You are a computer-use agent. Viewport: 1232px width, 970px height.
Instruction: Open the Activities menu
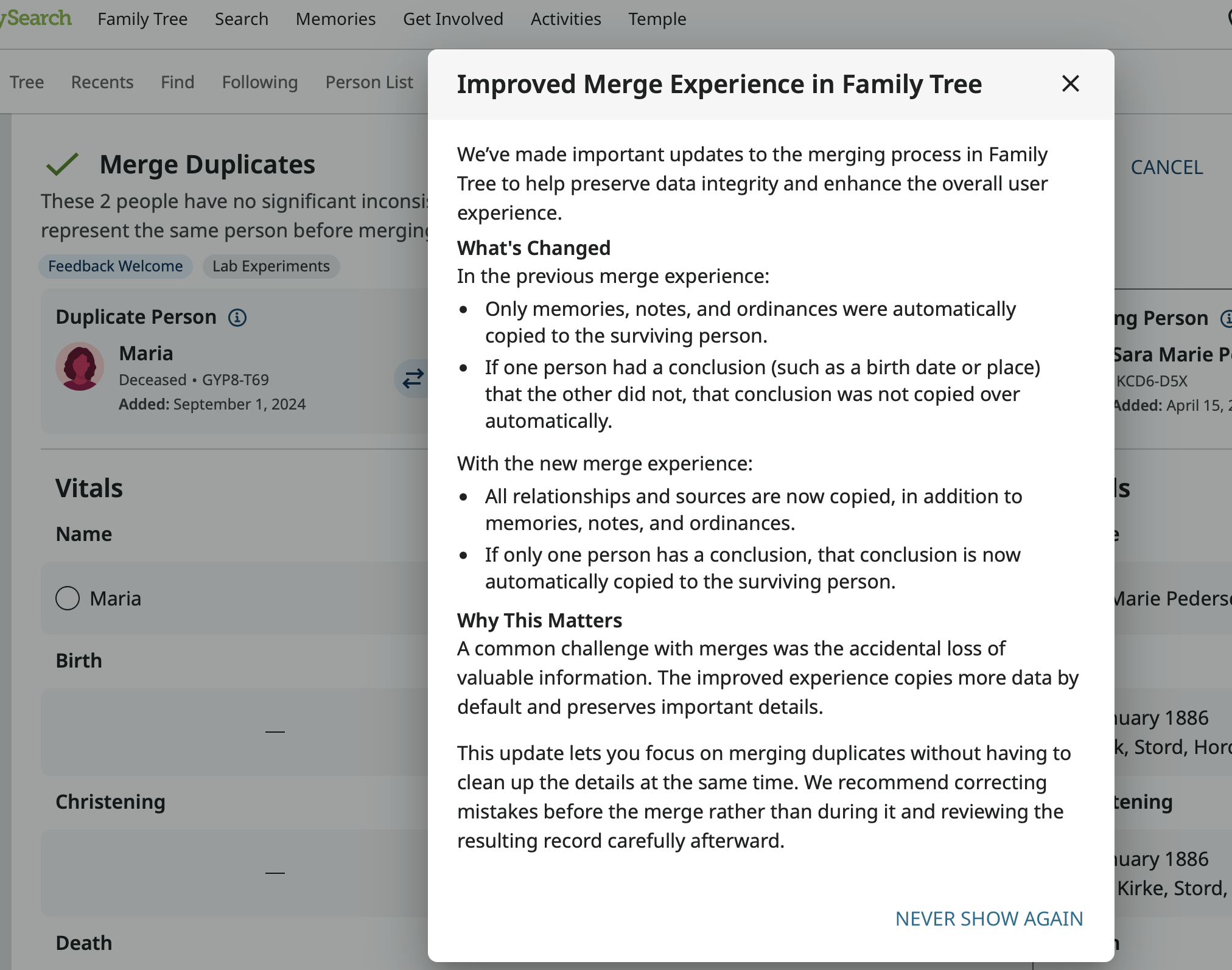tap(565, 19)
